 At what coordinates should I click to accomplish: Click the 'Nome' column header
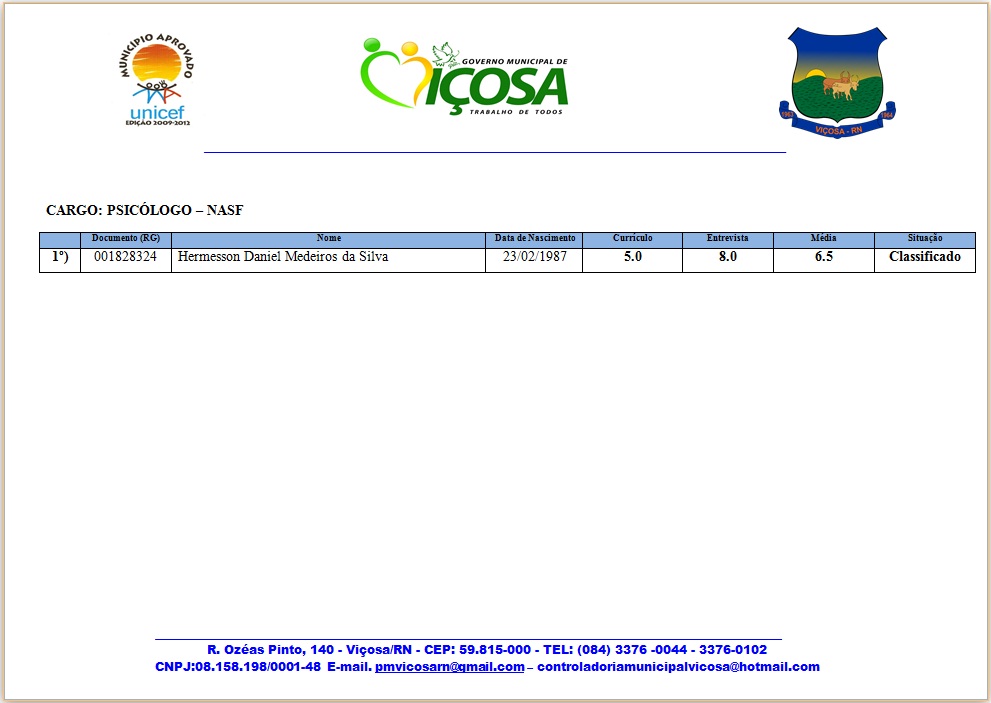329,238
